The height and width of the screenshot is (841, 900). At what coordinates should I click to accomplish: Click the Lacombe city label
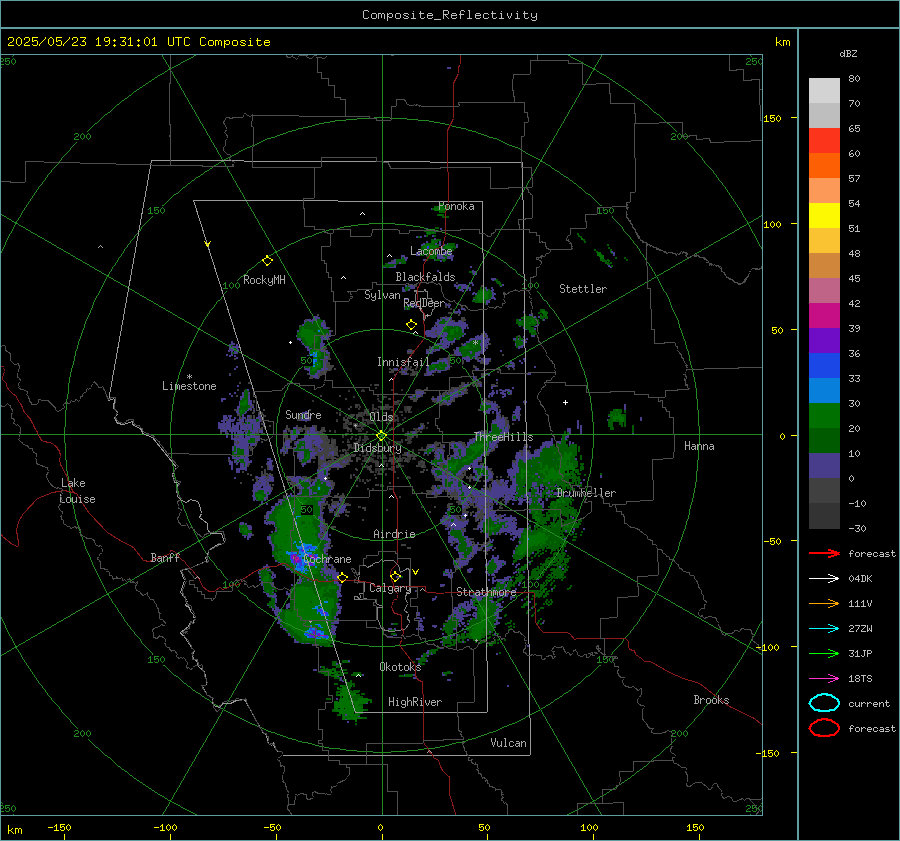pyautogui.click(x=431, y=251)
